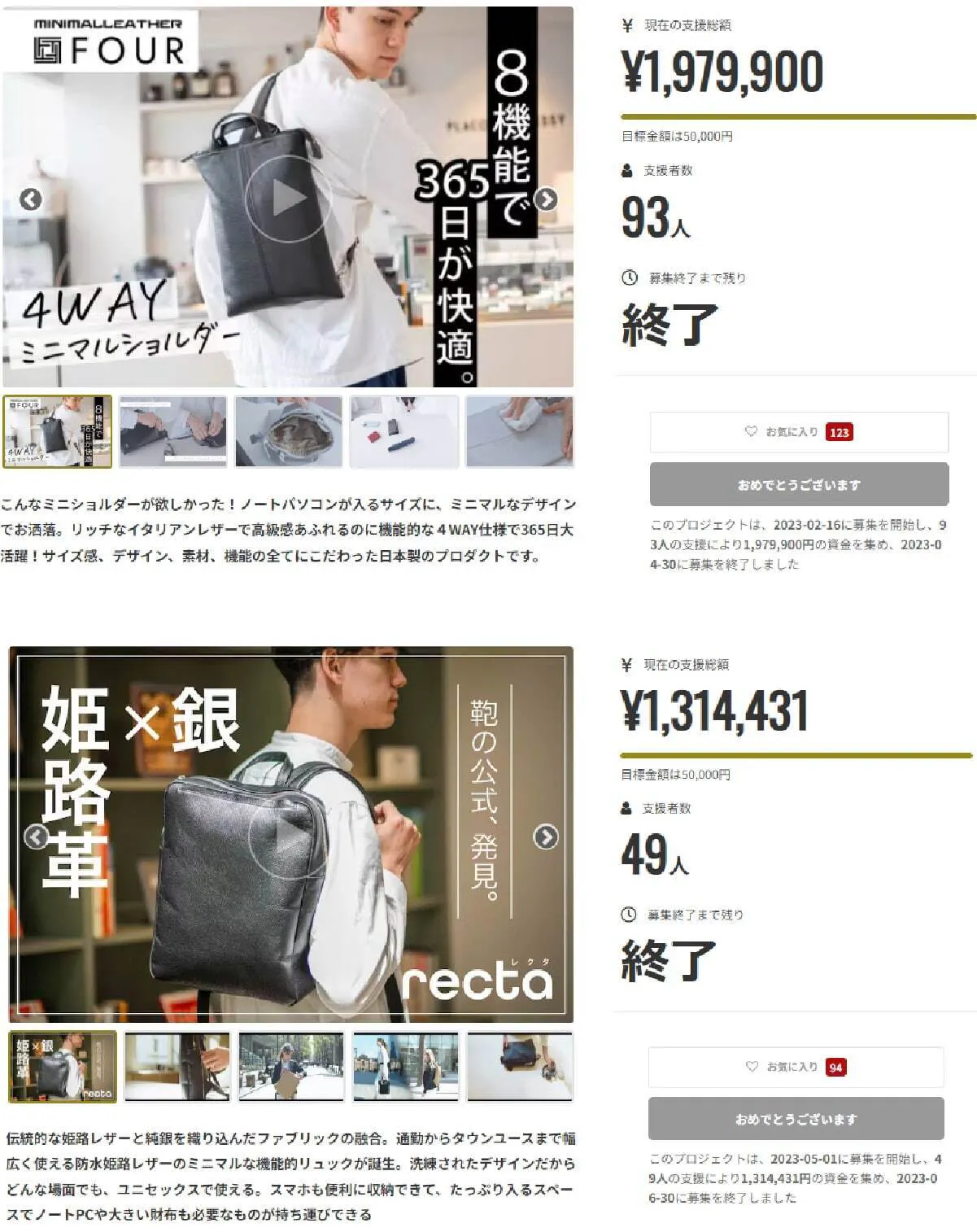Viewport: 977px width, 1232px height.
Task: Click the top おめでとうございます button
Action: 799,484
